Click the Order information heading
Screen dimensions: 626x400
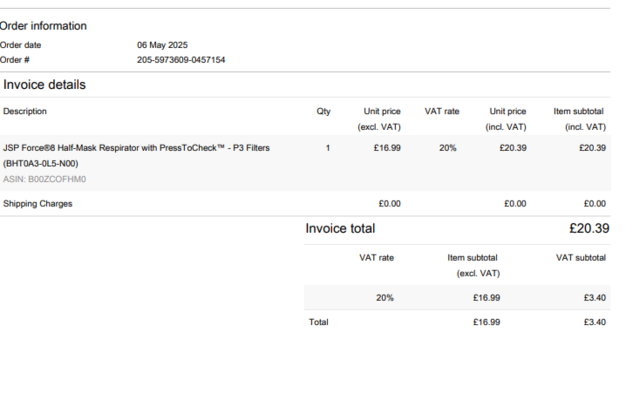43,26
